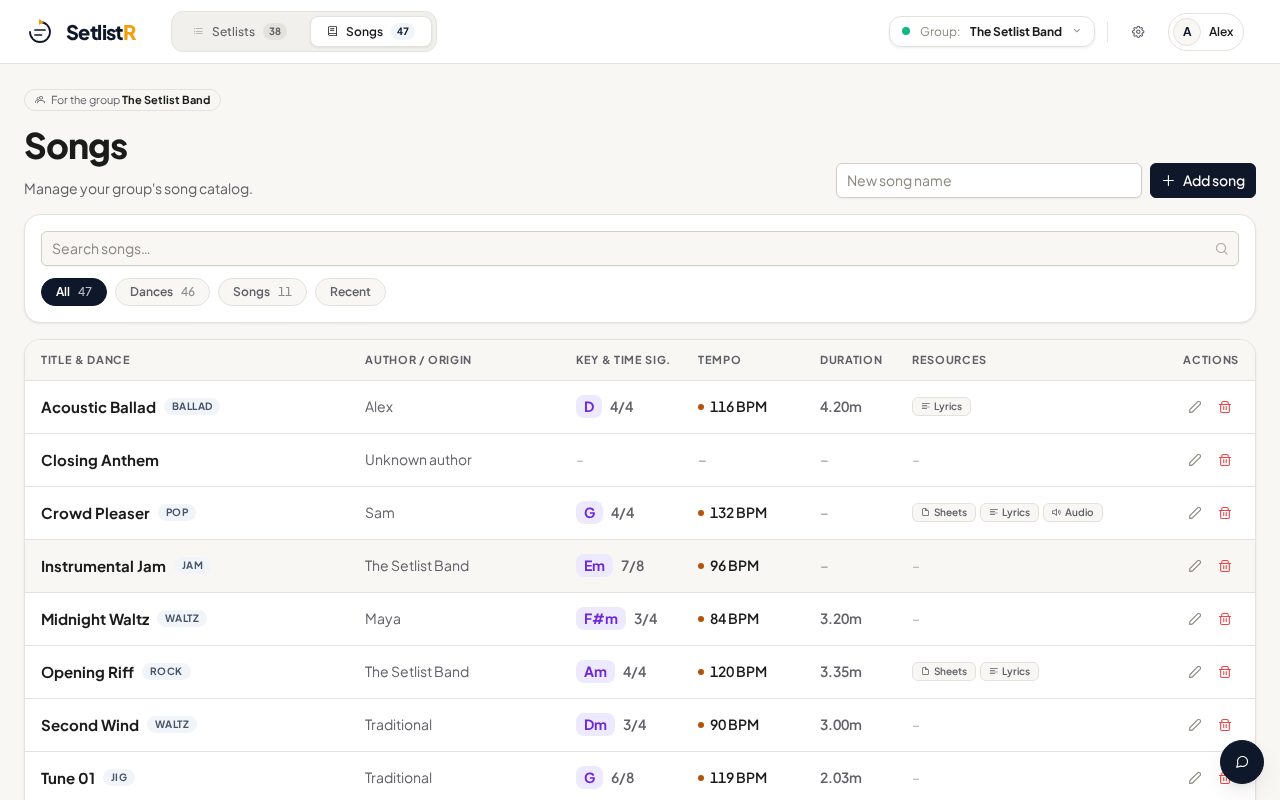Click the F#m key badge
Viewport: 1280px width, 800px height.
point(601,619)
